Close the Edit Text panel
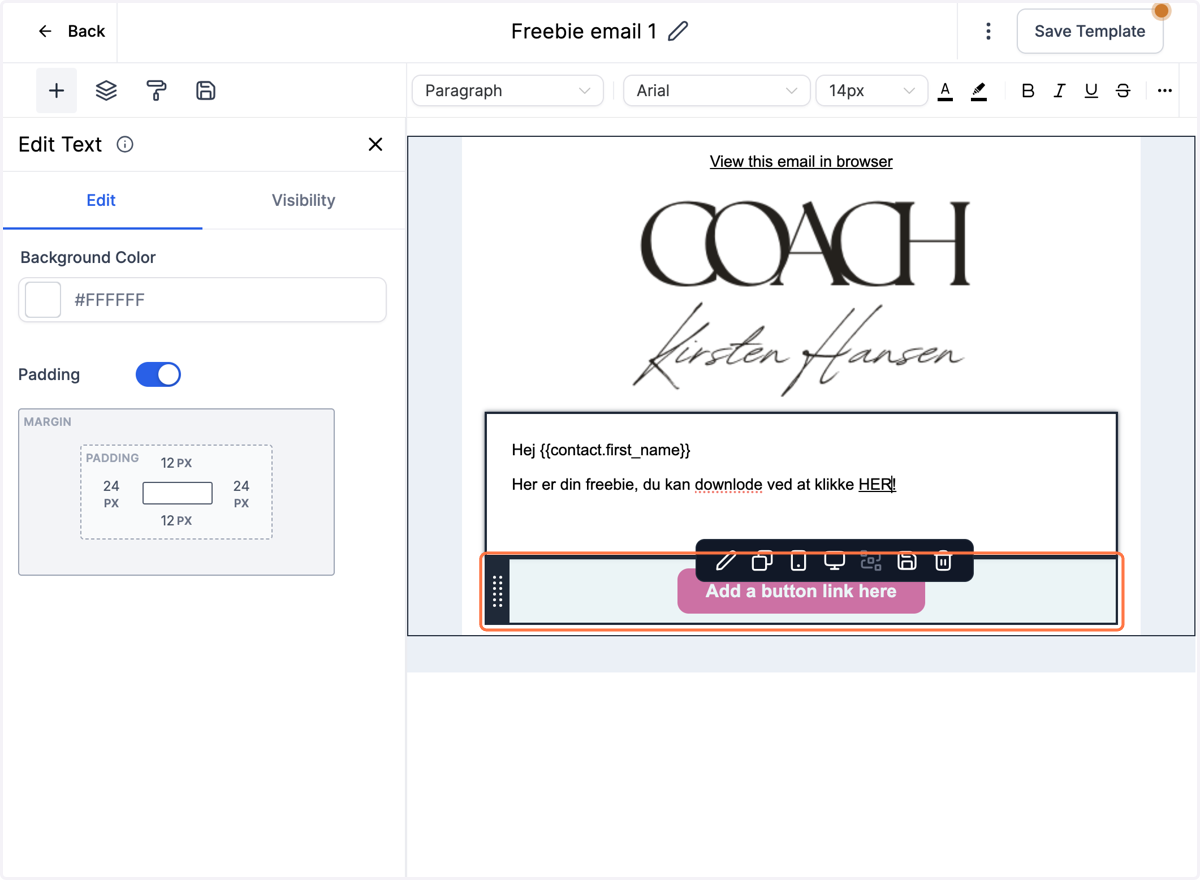Viewport: 1200px width, 880px height. (375, 145)
